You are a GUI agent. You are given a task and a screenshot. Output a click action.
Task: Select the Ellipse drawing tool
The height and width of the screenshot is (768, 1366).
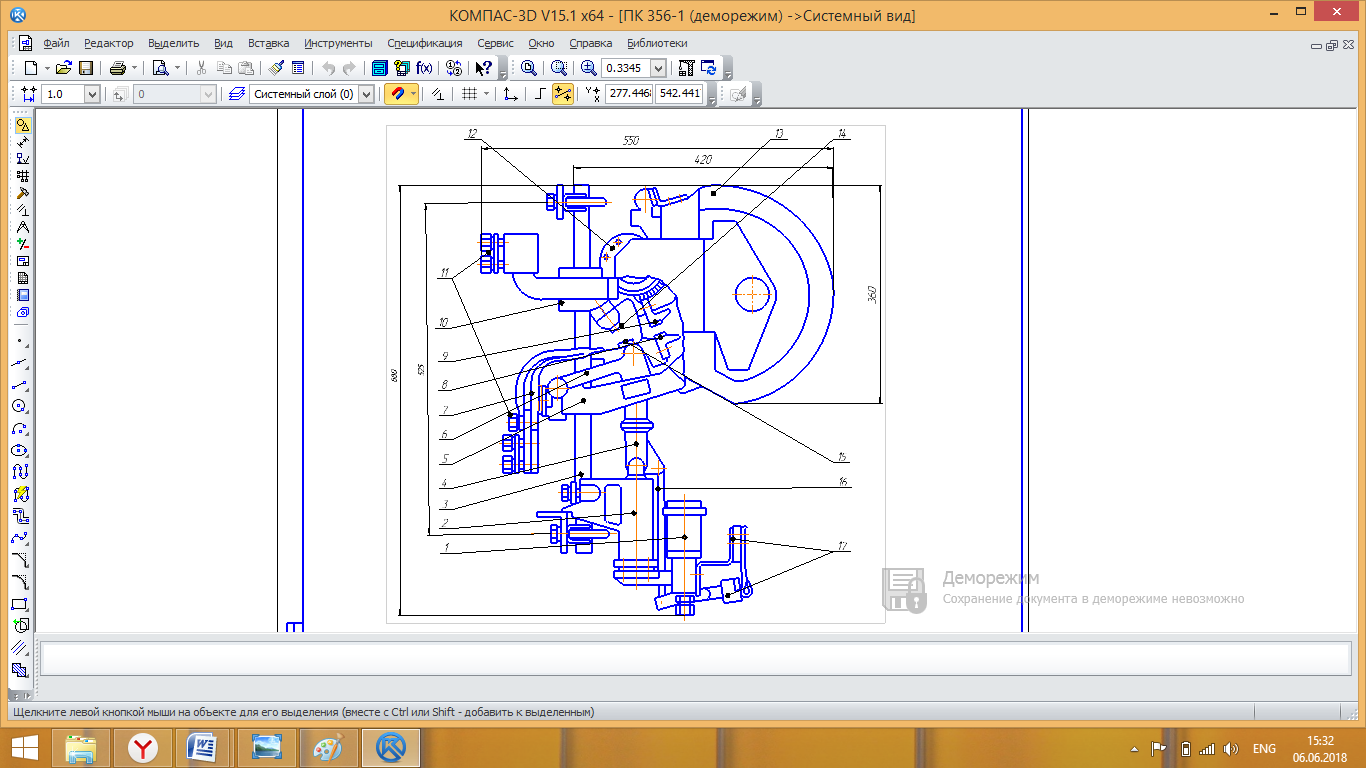coord(20,450)
